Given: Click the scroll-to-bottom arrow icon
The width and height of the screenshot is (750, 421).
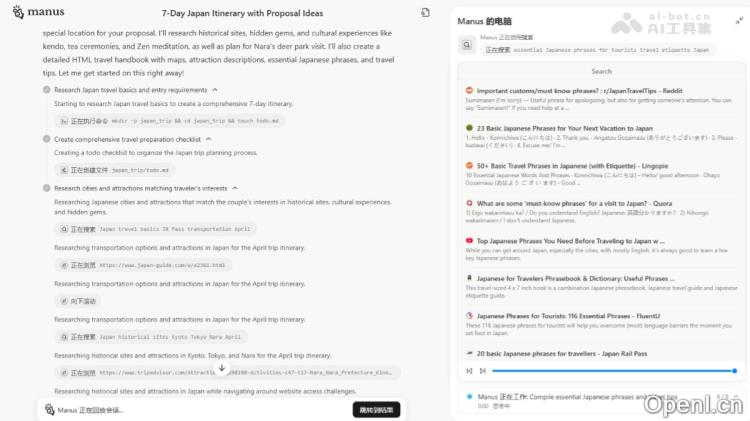Looking at the screenshot, I should coord(222,368).
